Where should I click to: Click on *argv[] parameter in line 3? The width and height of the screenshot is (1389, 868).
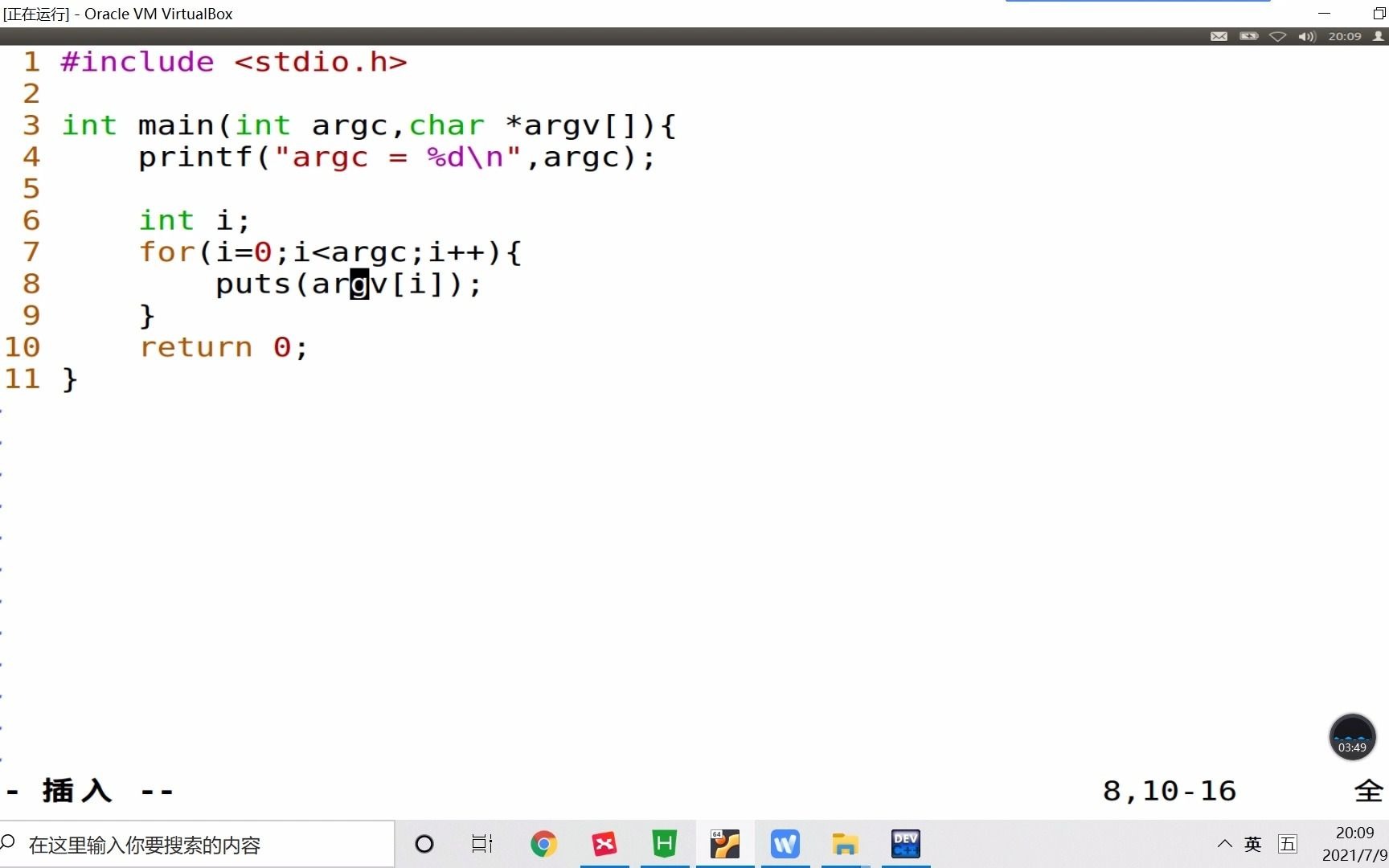coord(572,125)
